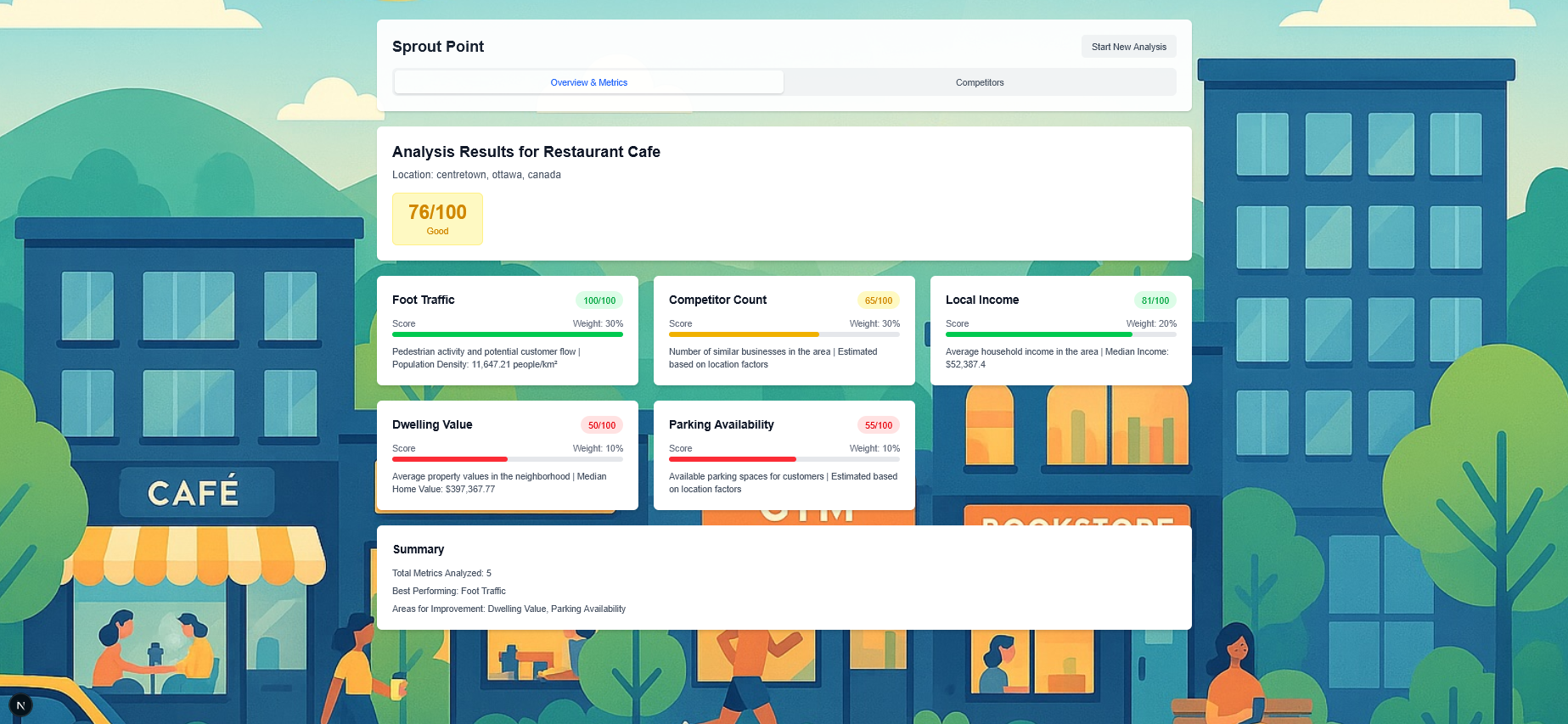The height and width of the screenshot is (724, 1568).
Task: Click the Best Performing: Foot Traffic line
Action: click(449, 591)
